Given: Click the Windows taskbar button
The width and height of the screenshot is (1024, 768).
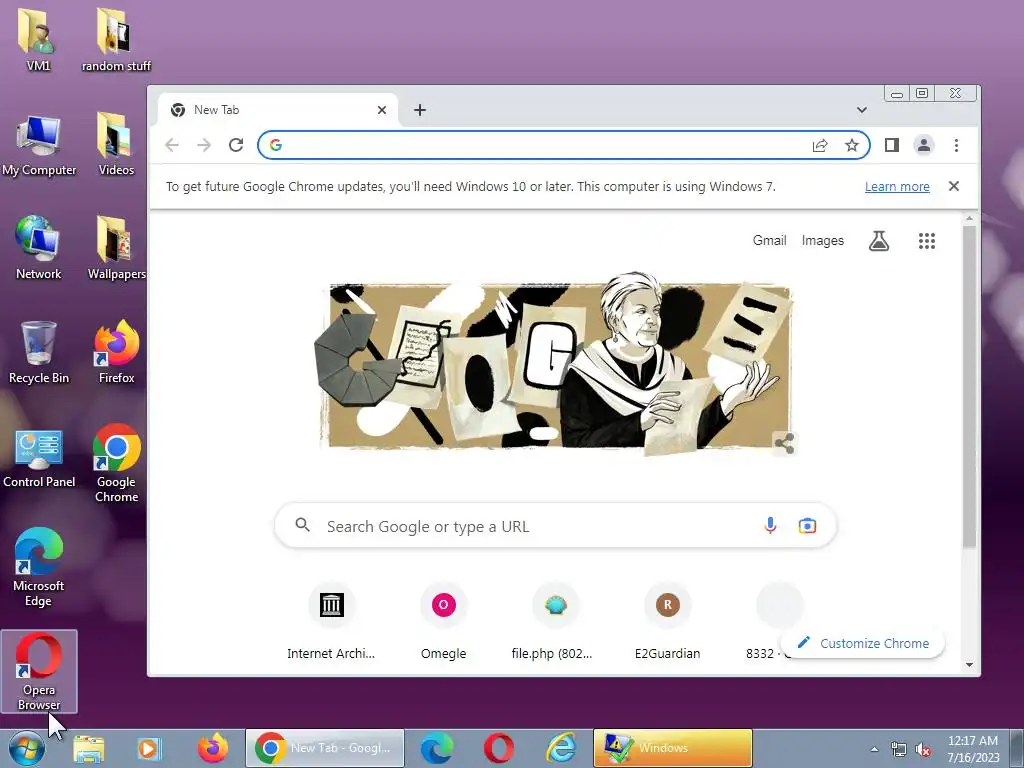Looking at the screenshot, I should [x=673, y=748].
